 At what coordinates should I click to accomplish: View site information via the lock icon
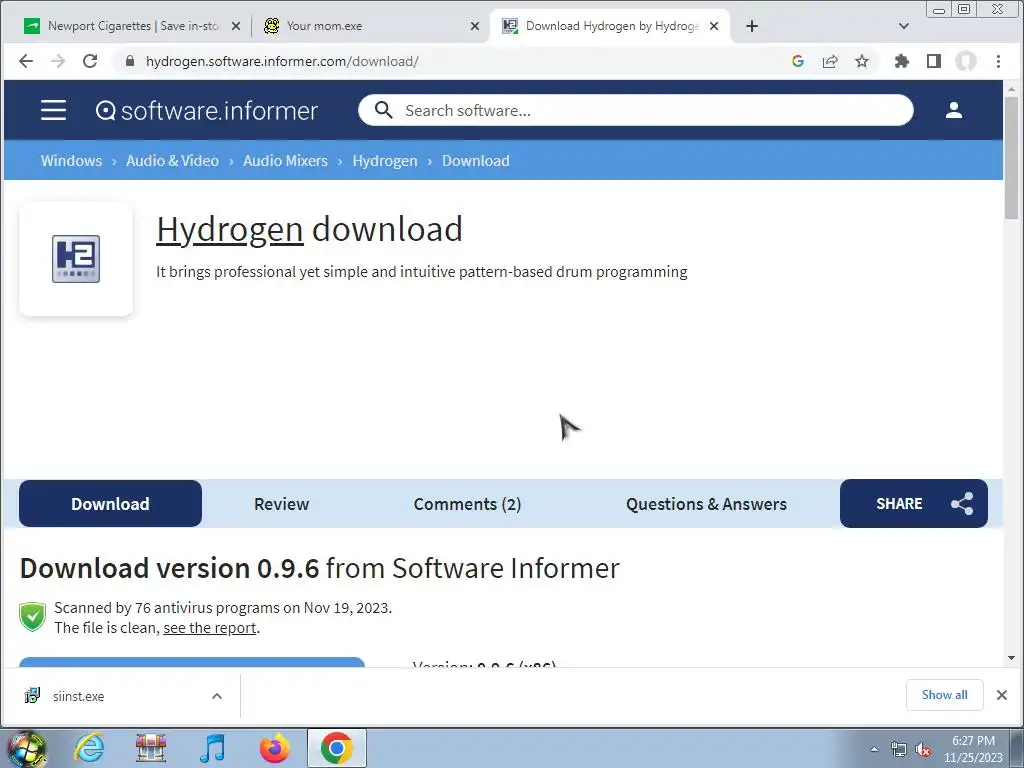click(130, 61)
